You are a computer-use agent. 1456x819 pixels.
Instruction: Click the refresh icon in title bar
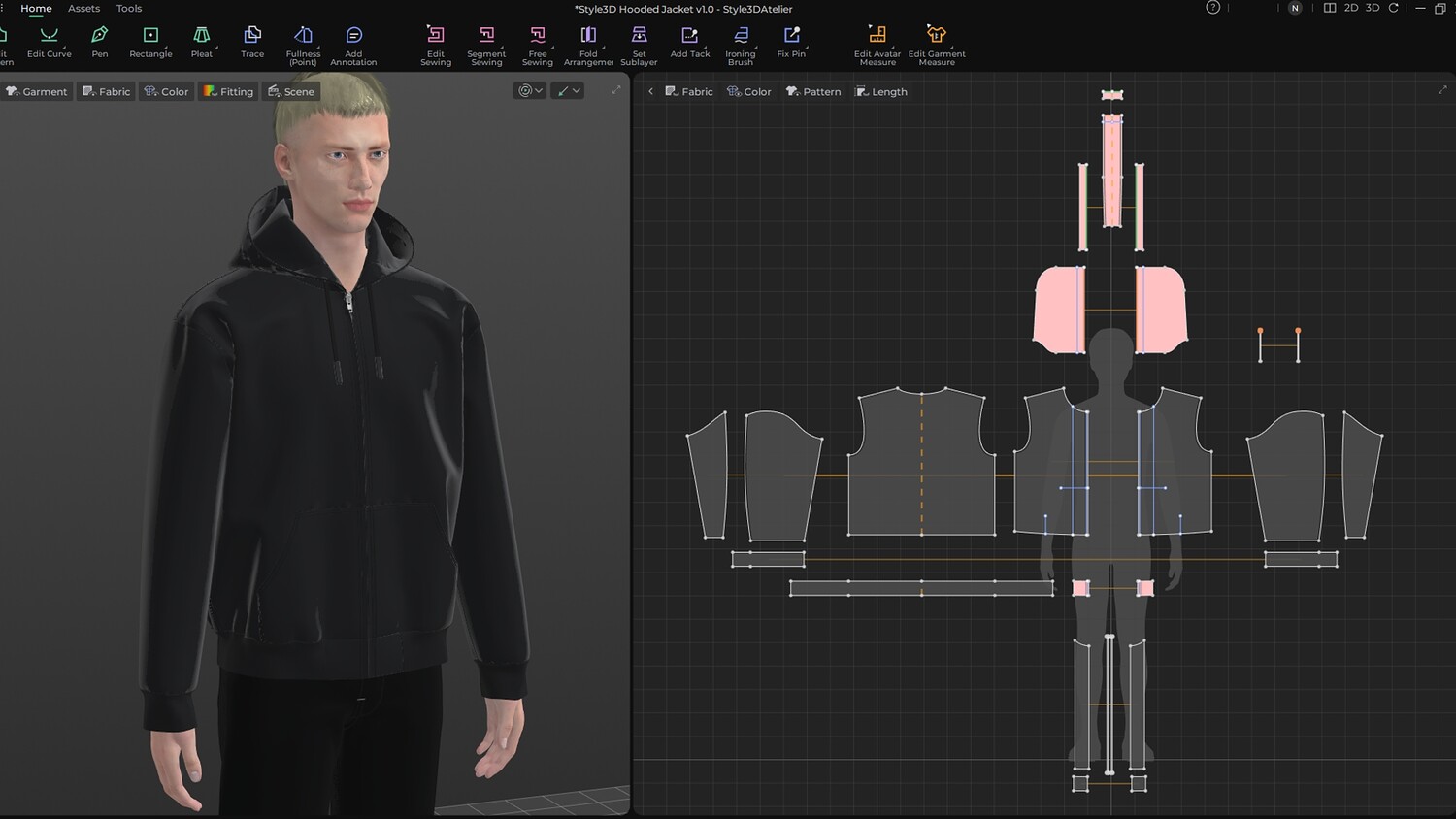pos(1394,8)
